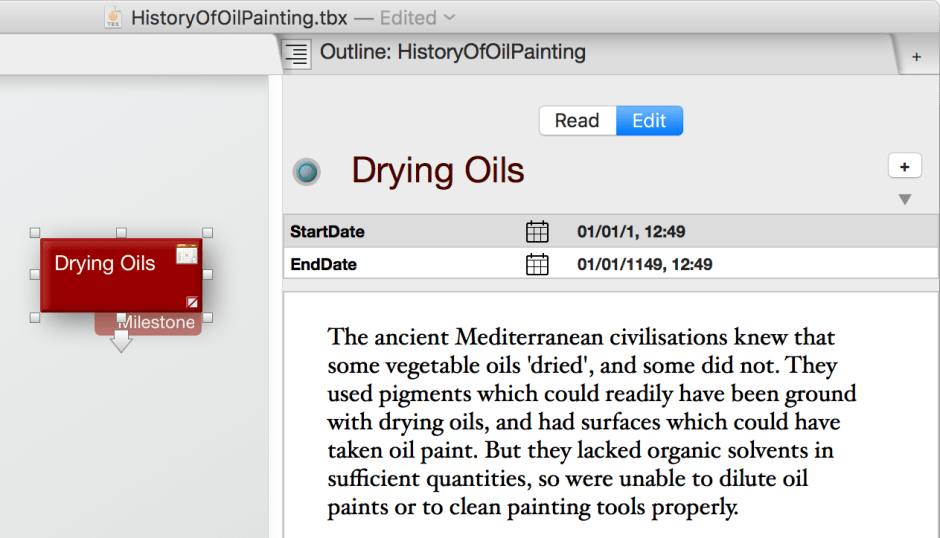Collapse displayed attributes with gray triangle

(905, 199)
